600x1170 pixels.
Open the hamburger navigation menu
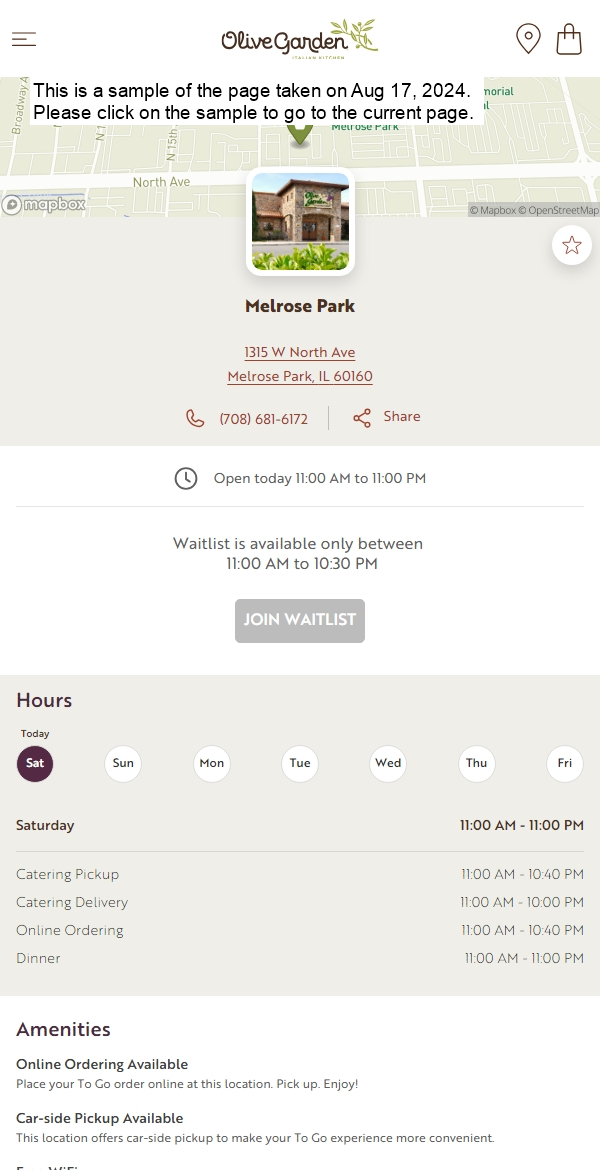pyautogui.click(x=24, y=39)
